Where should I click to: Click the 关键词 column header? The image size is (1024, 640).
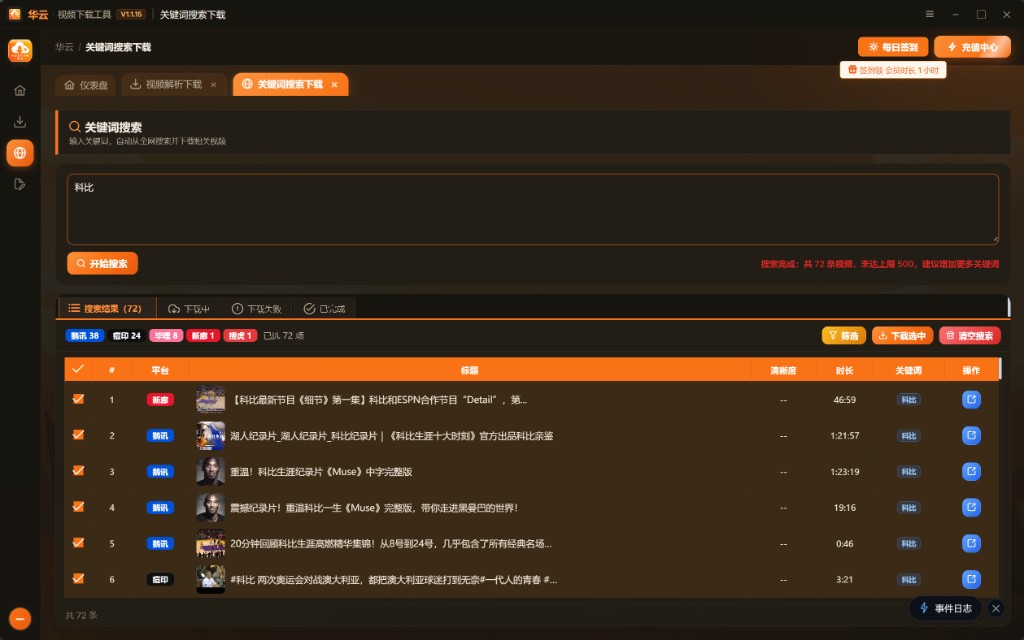[908, 370]
